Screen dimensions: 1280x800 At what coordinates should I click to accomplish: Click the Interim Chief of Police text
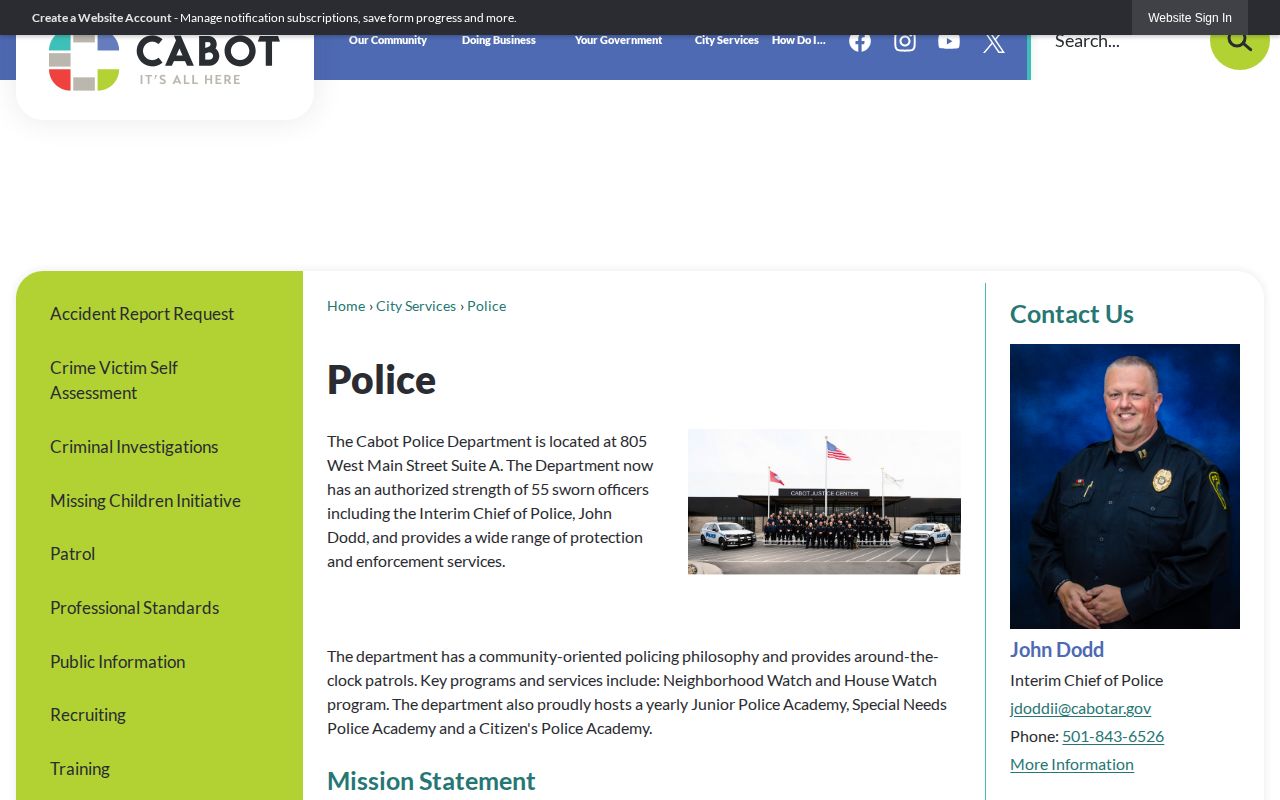pyautogui.click(x=1086, y=680)
